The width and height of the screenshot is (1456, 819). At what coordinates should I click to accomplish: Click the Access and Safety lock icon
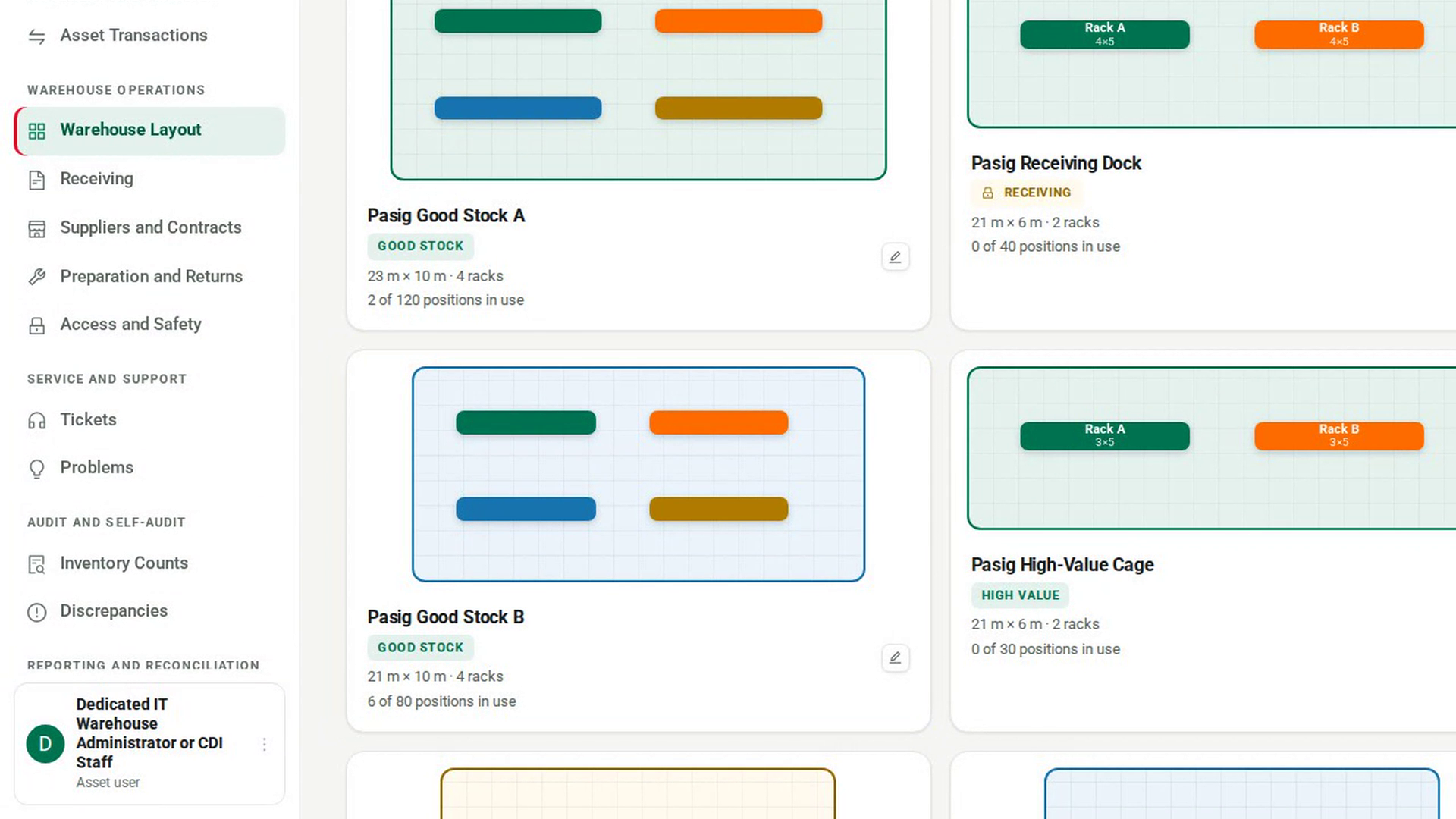(36, 325)
